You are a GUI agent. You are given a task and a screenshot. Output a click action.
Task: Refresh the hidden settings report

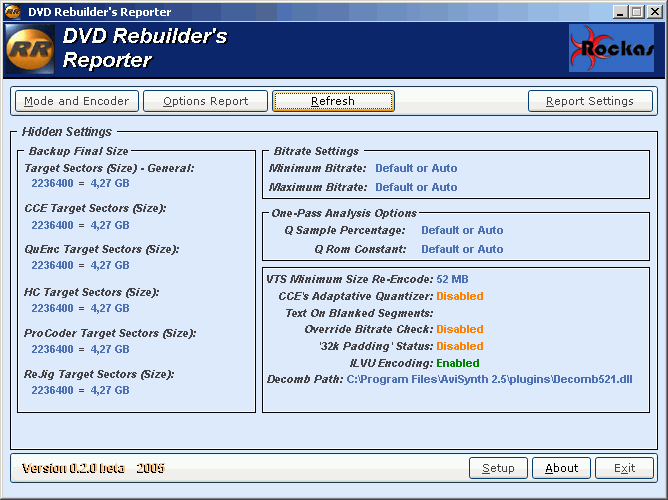333,101
